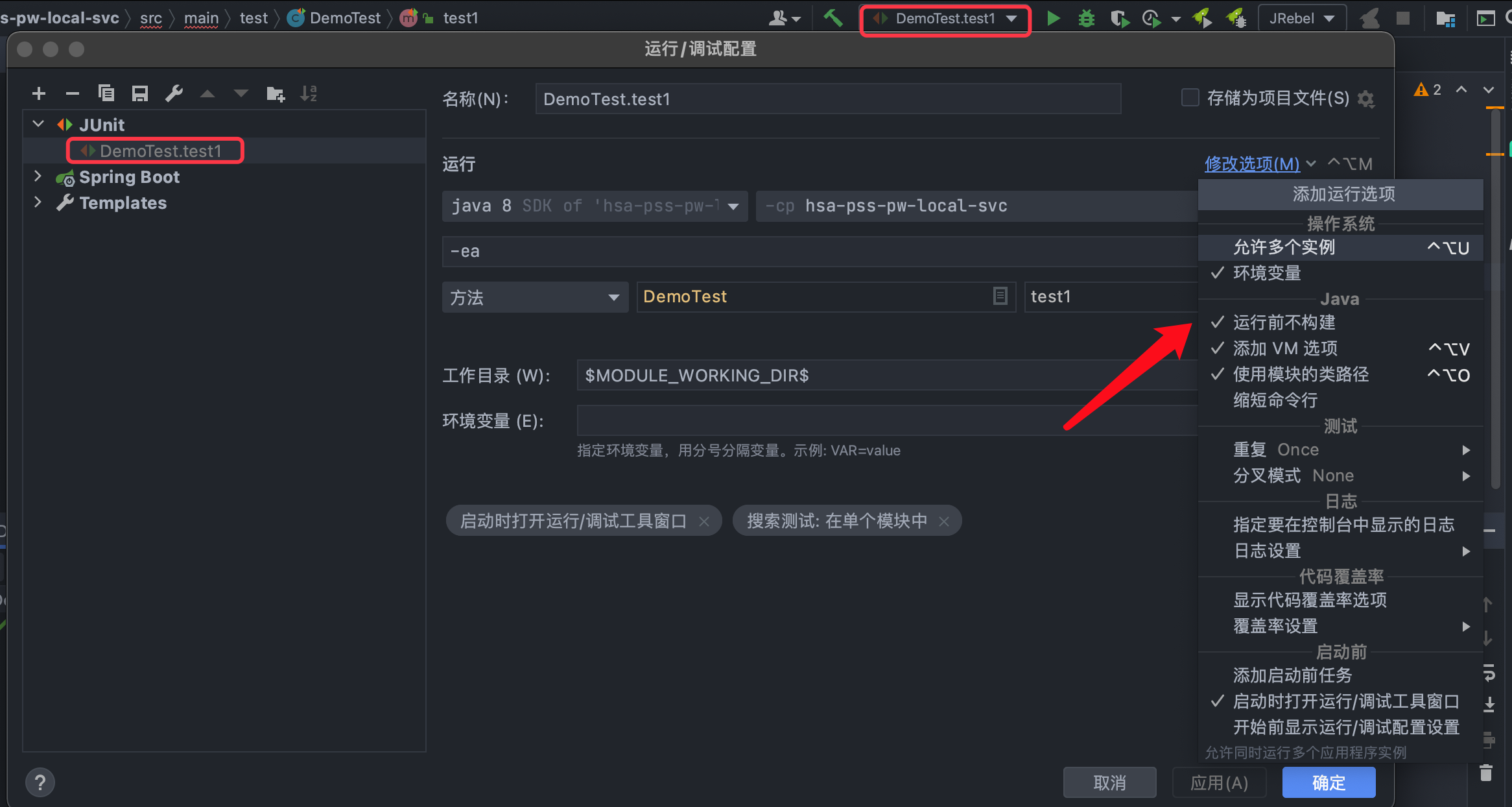The width and height of the screenshot is (1512, 807).
Task: Expand the Spring Boot tree node
Action: [x=38, y=176]
